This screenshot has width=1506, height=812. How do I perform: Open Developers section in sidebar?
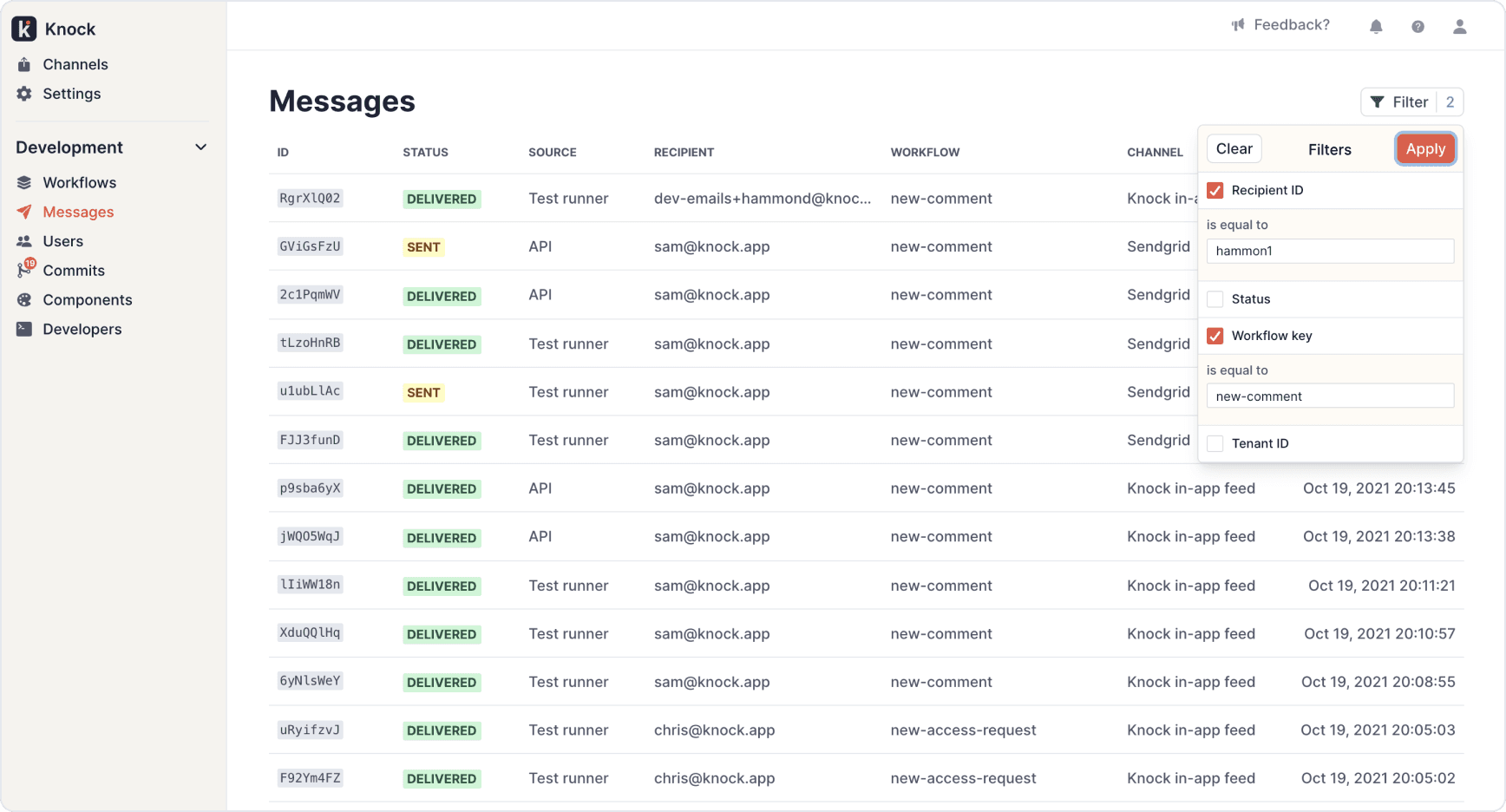tap(82, 329)
